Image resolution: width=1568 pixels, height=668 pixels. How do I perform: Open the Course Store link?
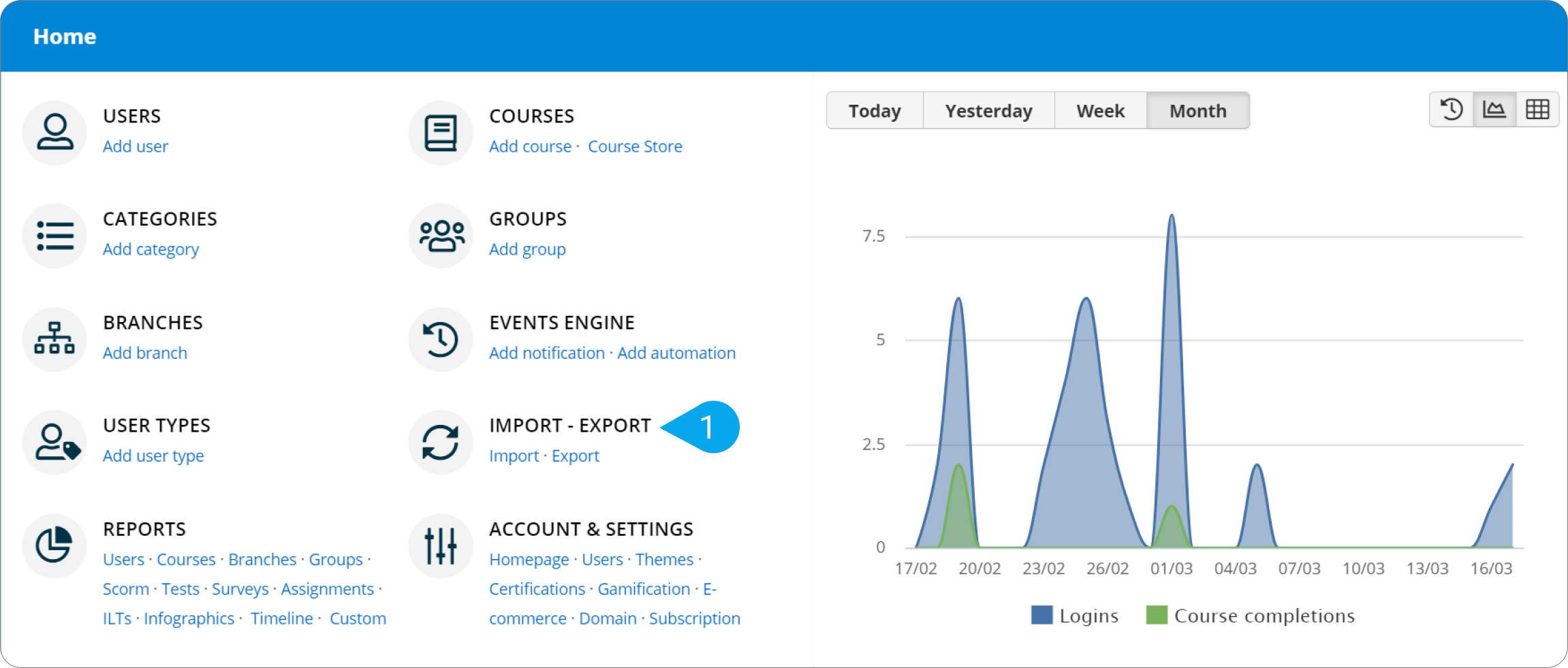coord(635,146)
